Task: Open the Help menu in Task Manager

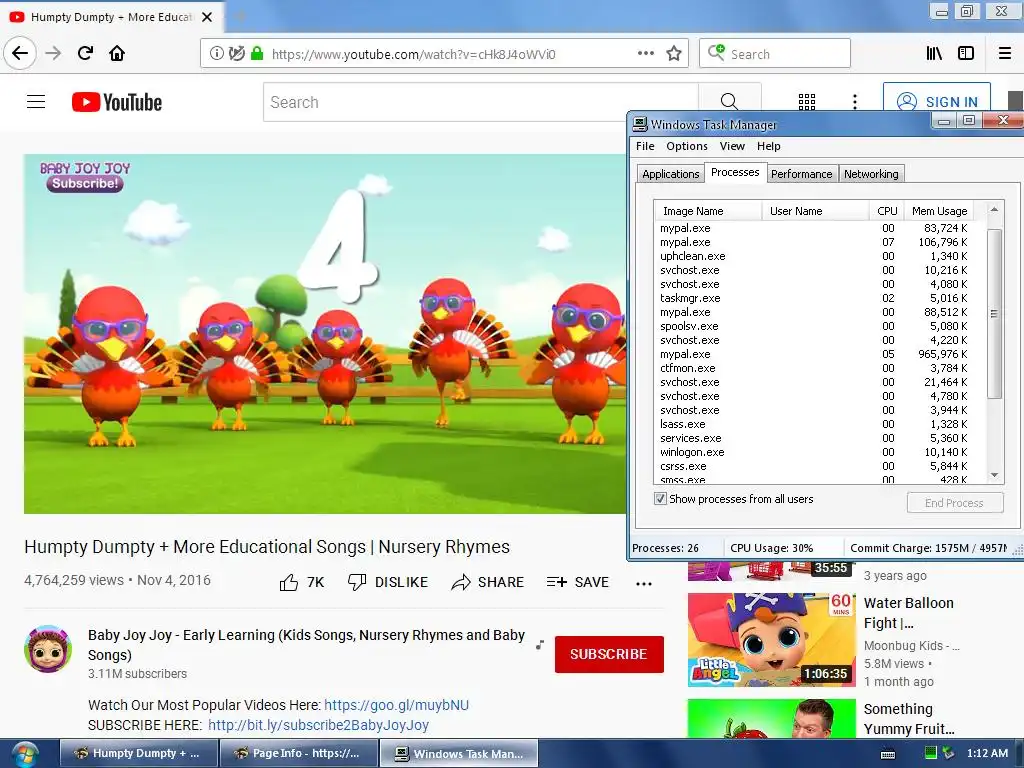Action: point(769,146)
